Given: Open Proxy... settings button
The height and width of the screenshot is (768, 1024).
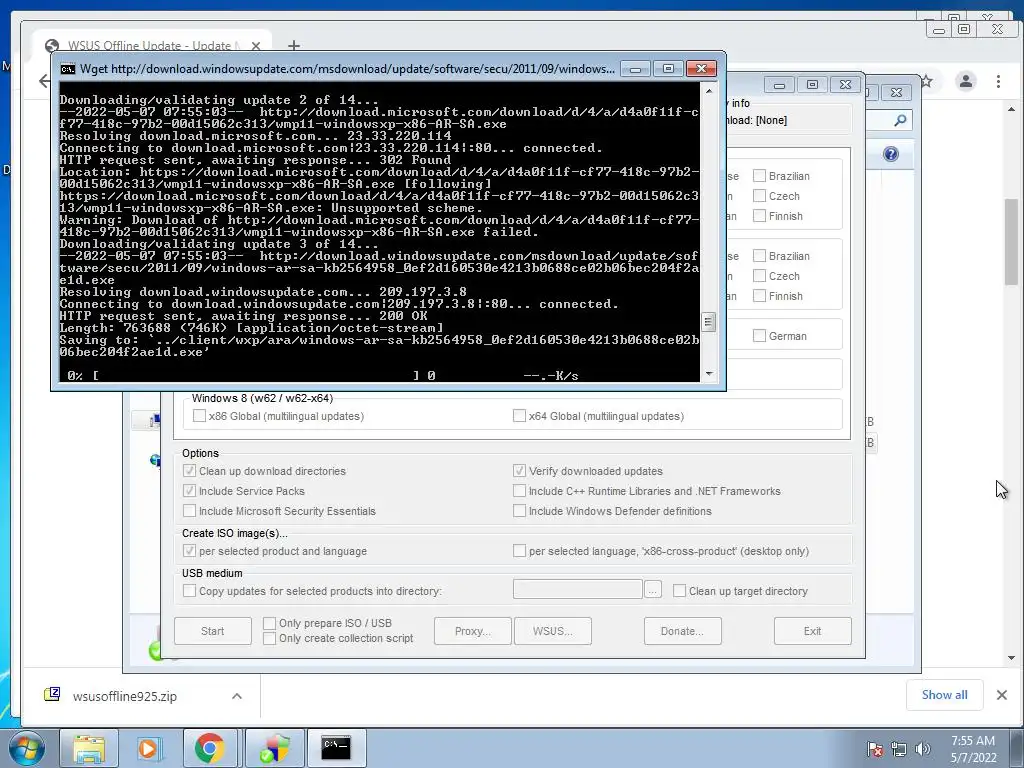Looking at the screenshot, I should click(473, 631).
